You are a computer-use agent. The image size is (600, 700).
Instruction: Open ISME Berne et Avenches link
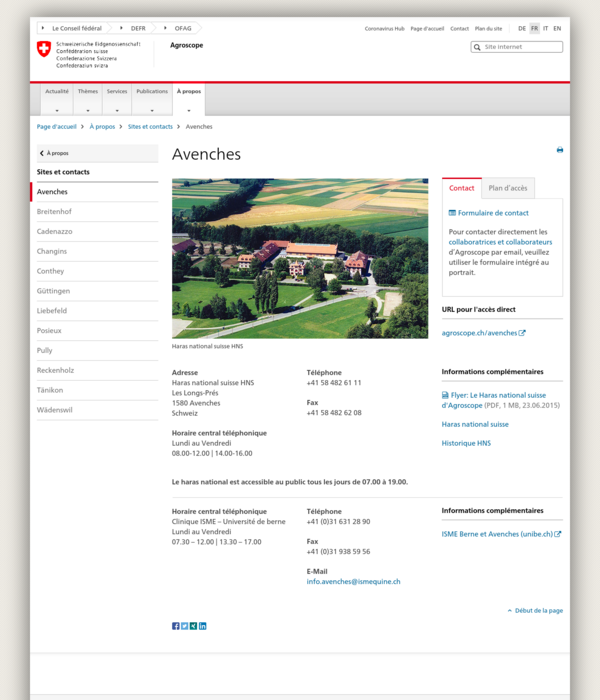click(x=501, y=534)
